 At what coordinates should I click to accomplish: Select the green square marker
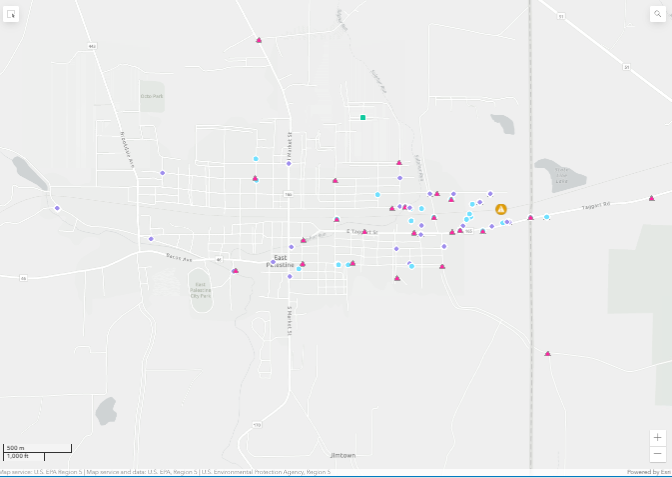[x=363, y=118]
